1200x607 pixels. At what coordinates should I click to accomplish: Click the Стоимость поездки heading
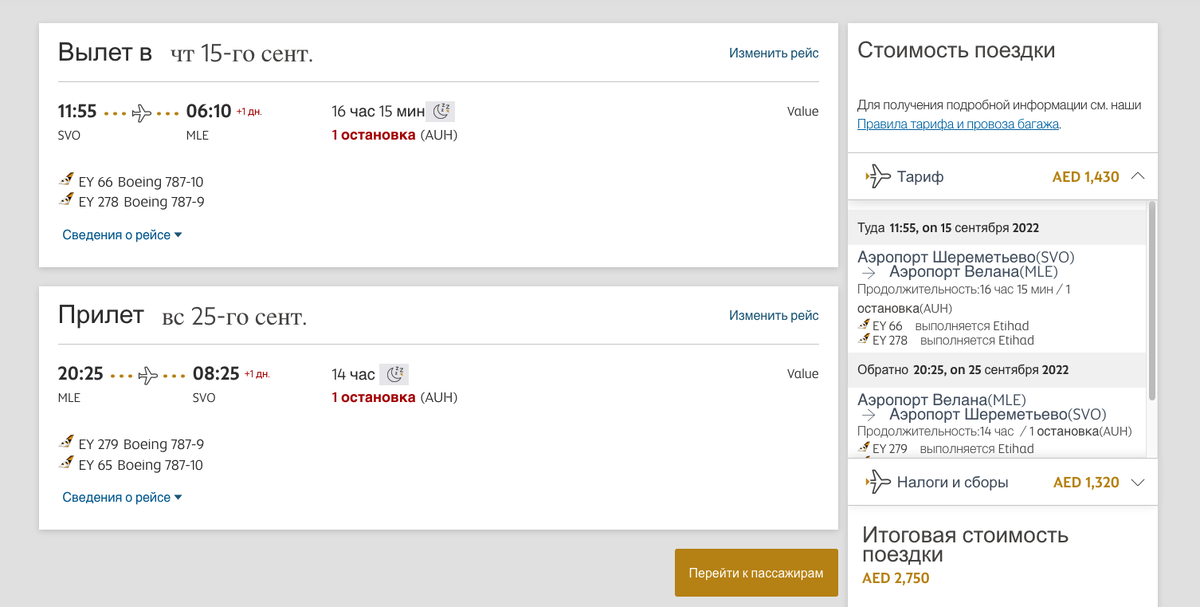click(956, 51)
